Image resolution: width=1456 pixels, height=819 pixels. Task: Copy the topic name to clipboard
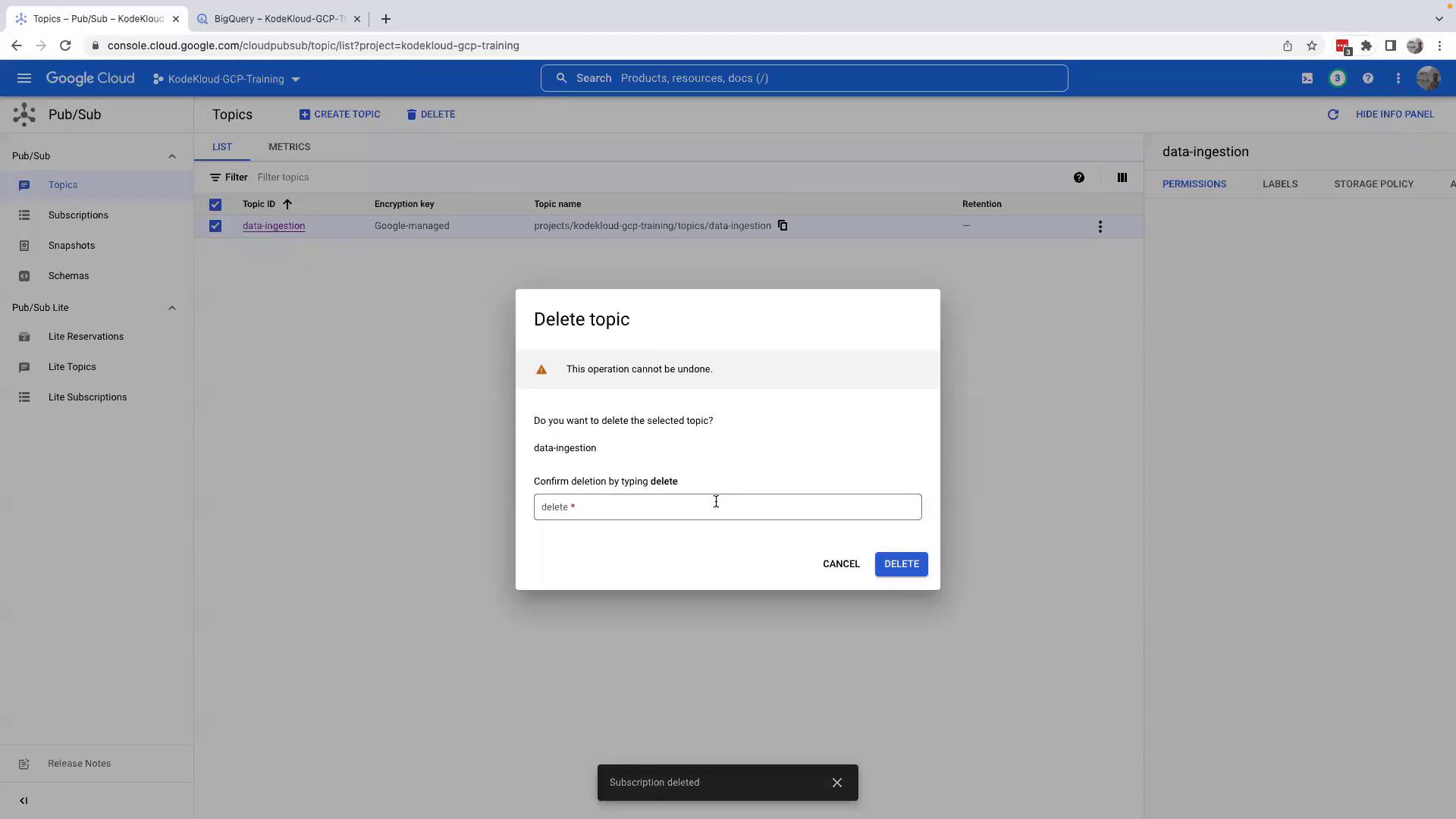783,226
